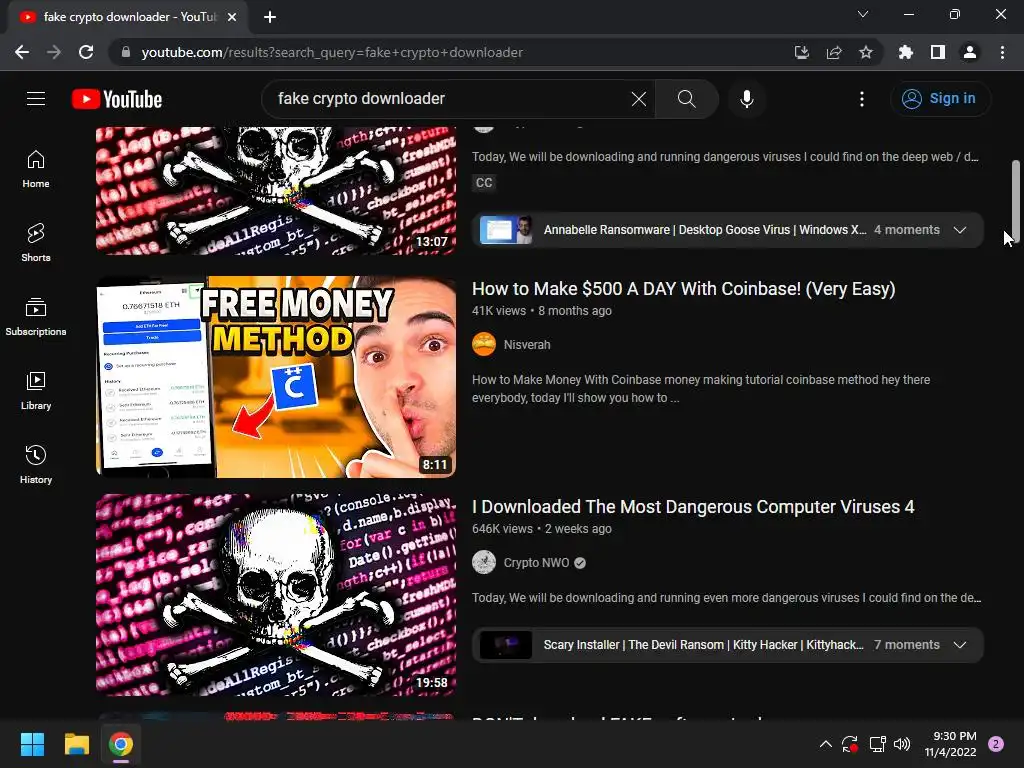Image resolution: width=1024 pixels, height=768 pixels.
Task: Click the Crypto NWO channel avatar
Action: point(484,562)
